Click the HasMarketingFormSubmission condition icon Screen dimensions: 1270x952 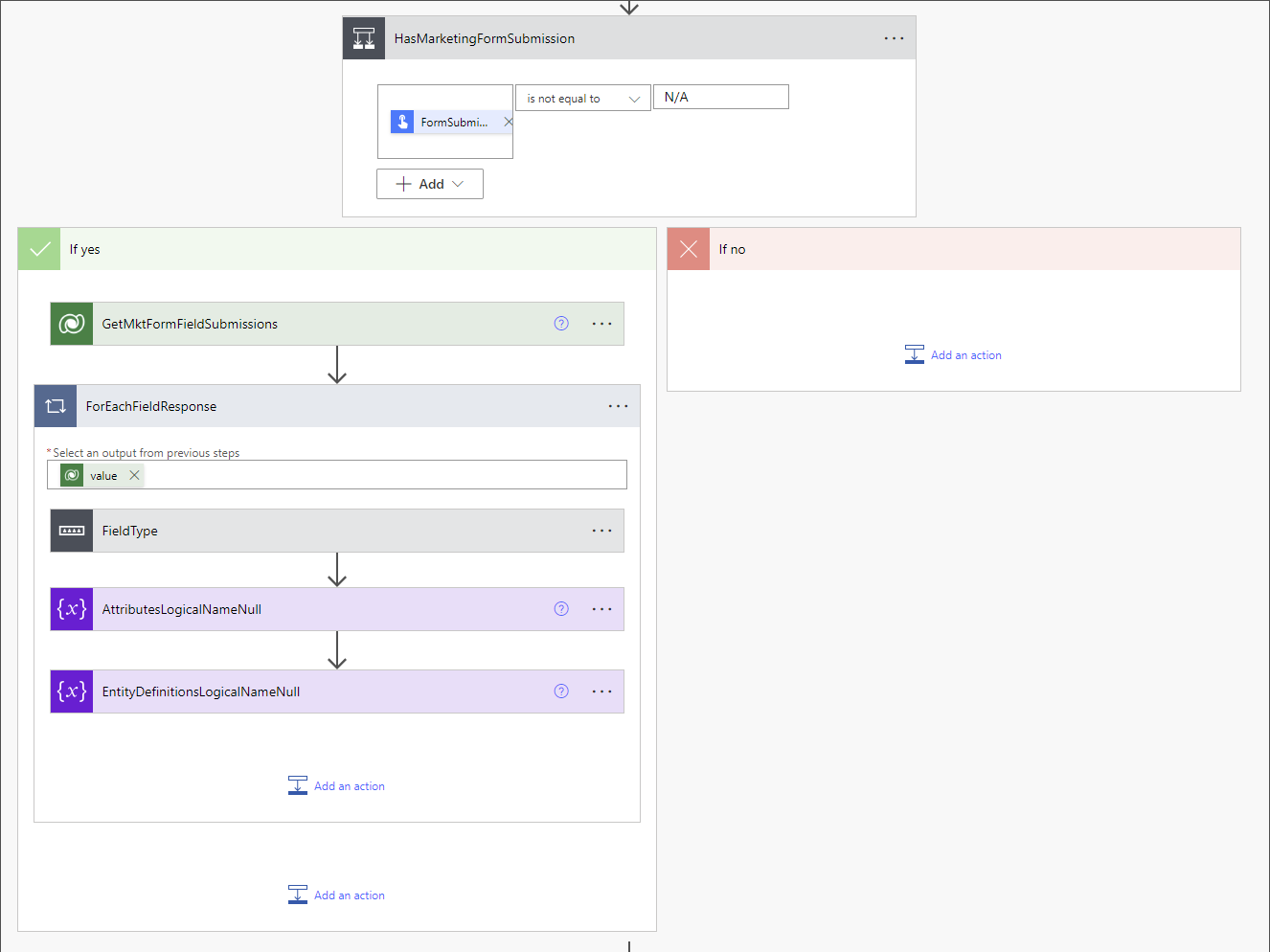point(364,37)
